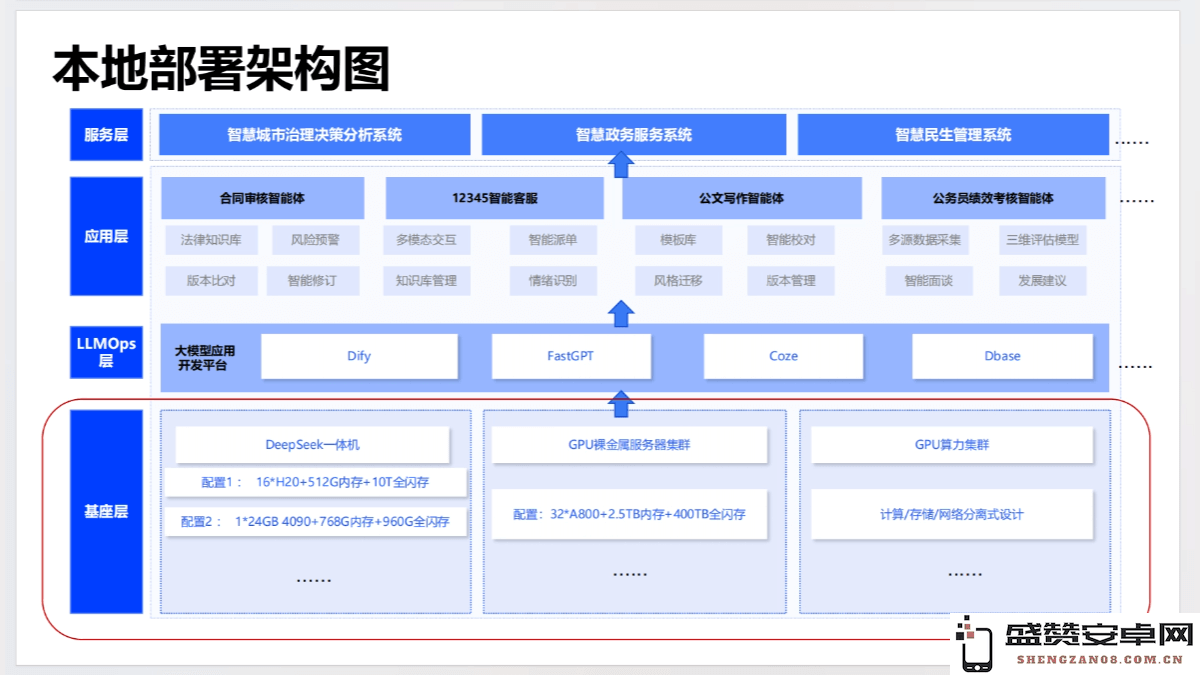Click the 法律知识库 item
Screen dimensions: 1200x675
pos(211,240)
